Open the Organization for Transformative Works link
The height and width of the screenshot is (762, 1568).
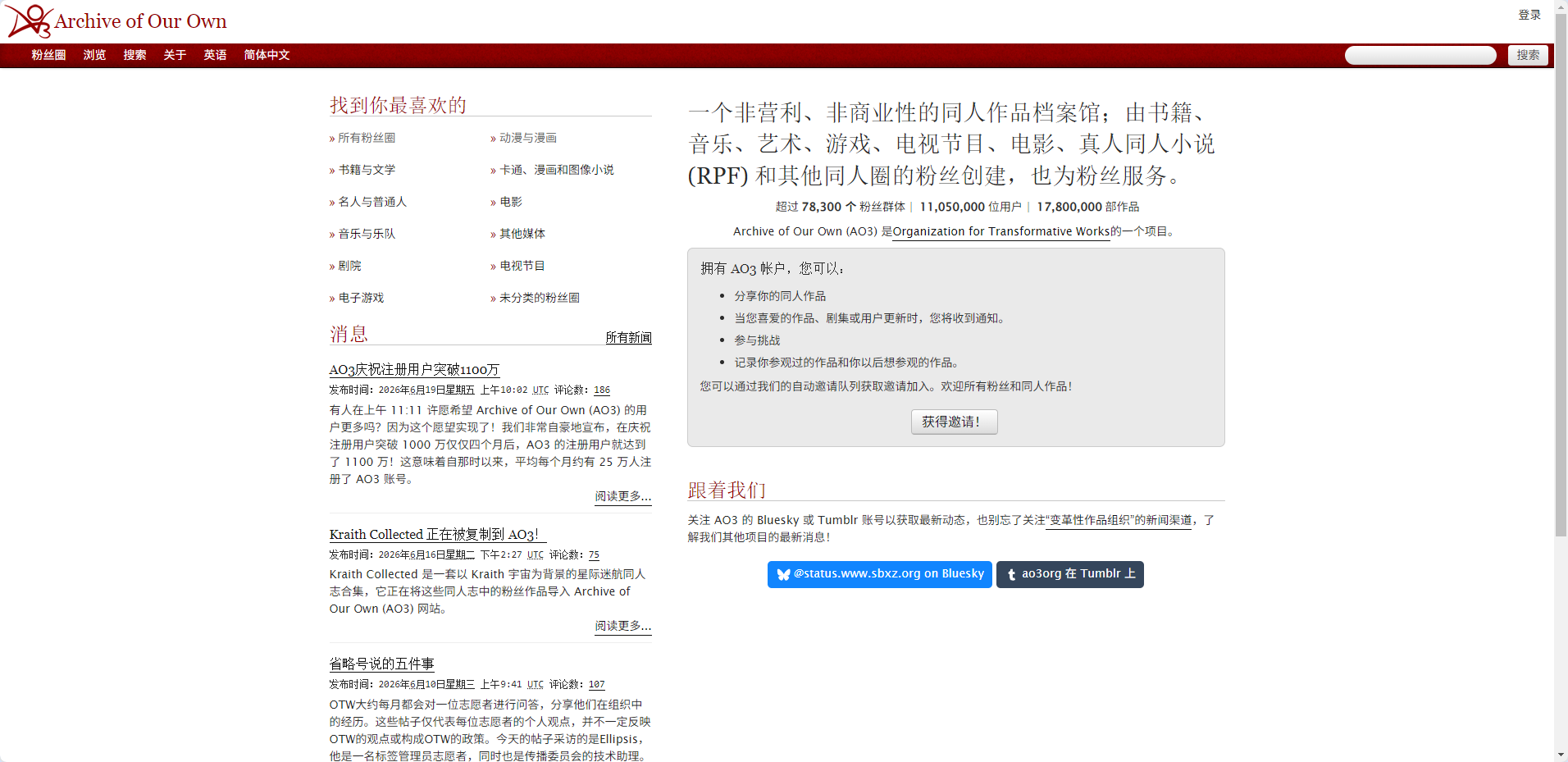pyautogui.click(x=1001, y=231)
